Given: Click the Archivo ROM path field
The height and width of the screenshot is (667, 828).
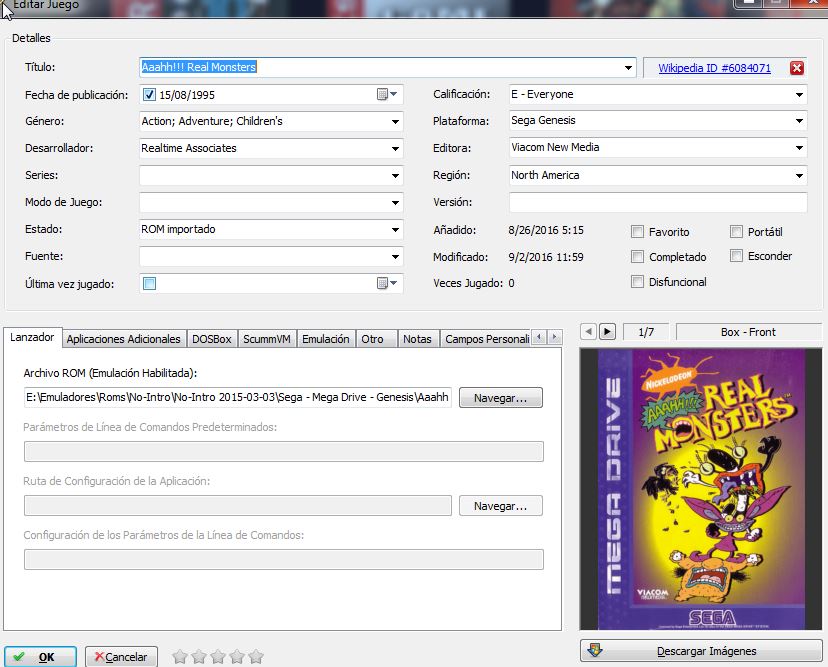Looking at the screenshot, I should (238, 397).
